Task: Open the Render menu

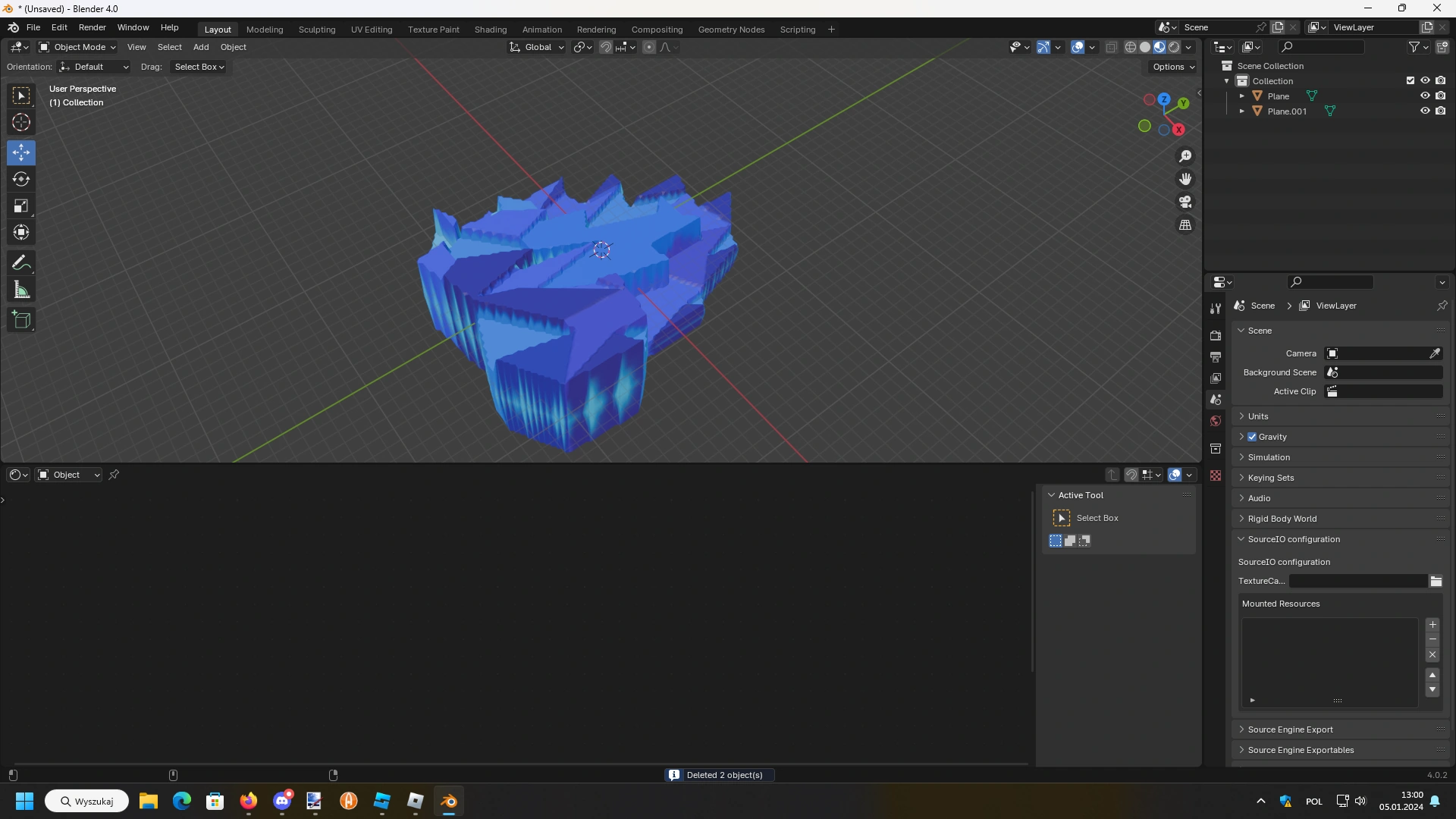Action: (92, 27)
